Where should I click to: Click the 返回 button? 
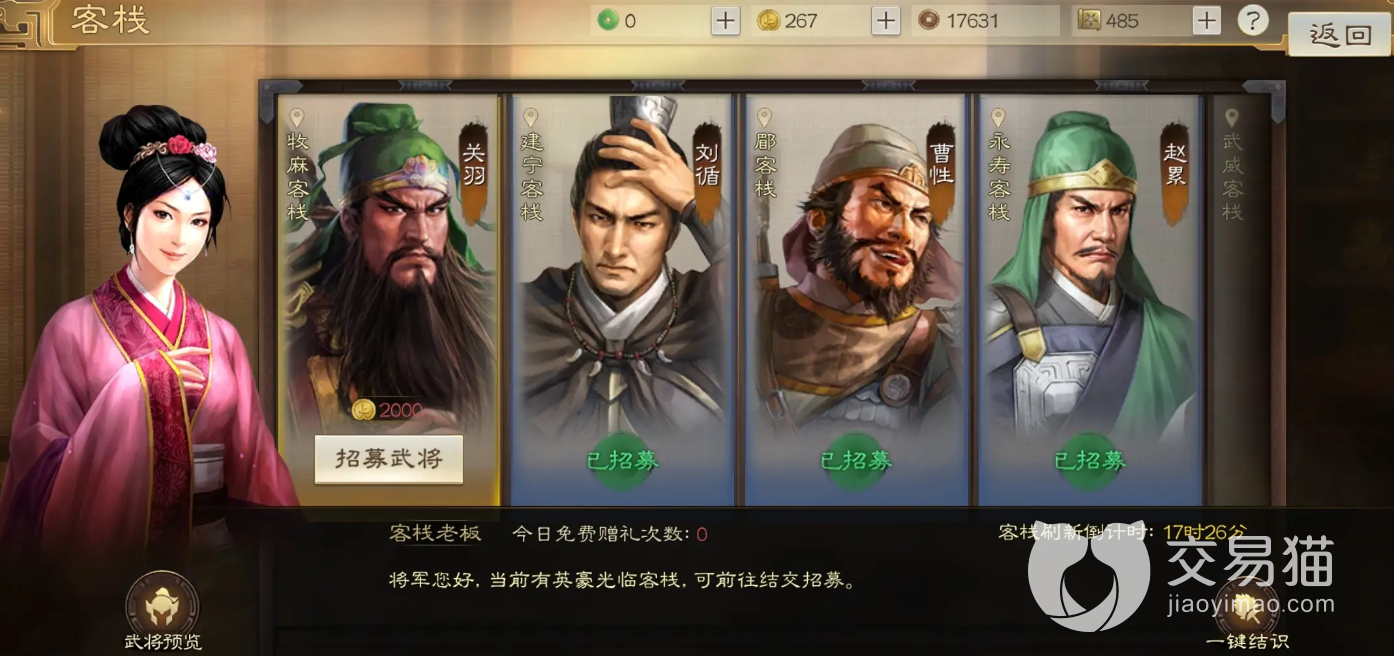pyautogui.click(x=1340, y=35)
